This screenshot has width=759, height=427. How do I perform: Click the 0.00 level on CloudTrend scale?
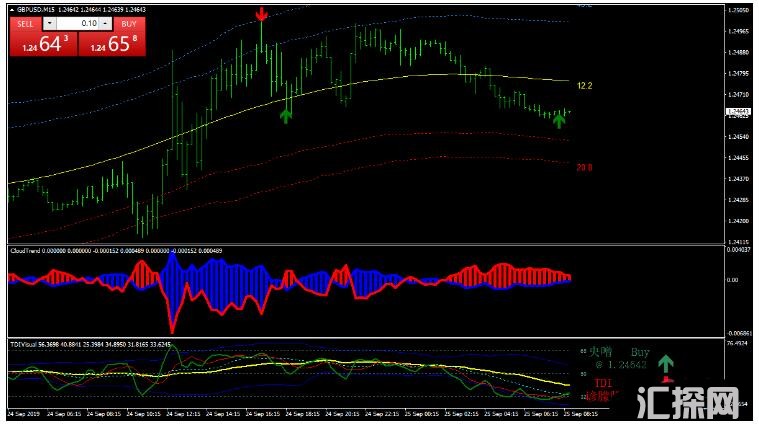point(733,280)
